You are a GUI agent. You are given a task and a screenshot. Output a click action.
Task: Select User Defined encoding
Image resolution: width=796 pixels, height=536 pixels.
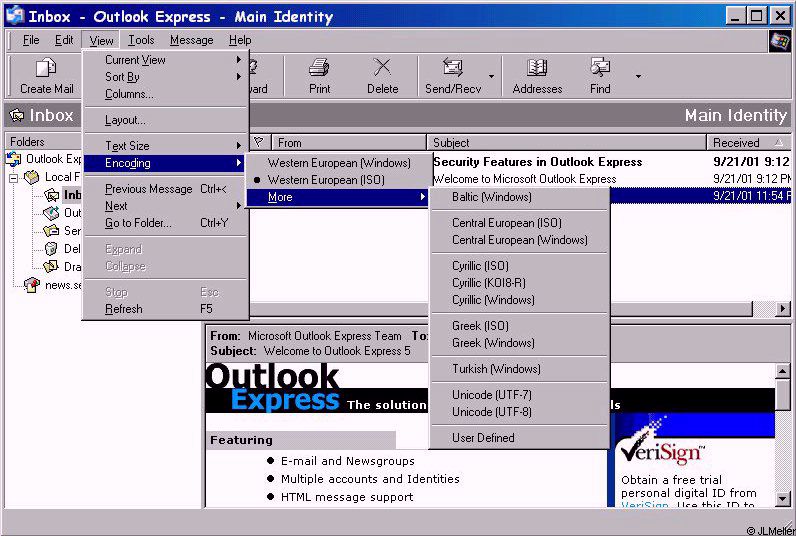(519, 438)
